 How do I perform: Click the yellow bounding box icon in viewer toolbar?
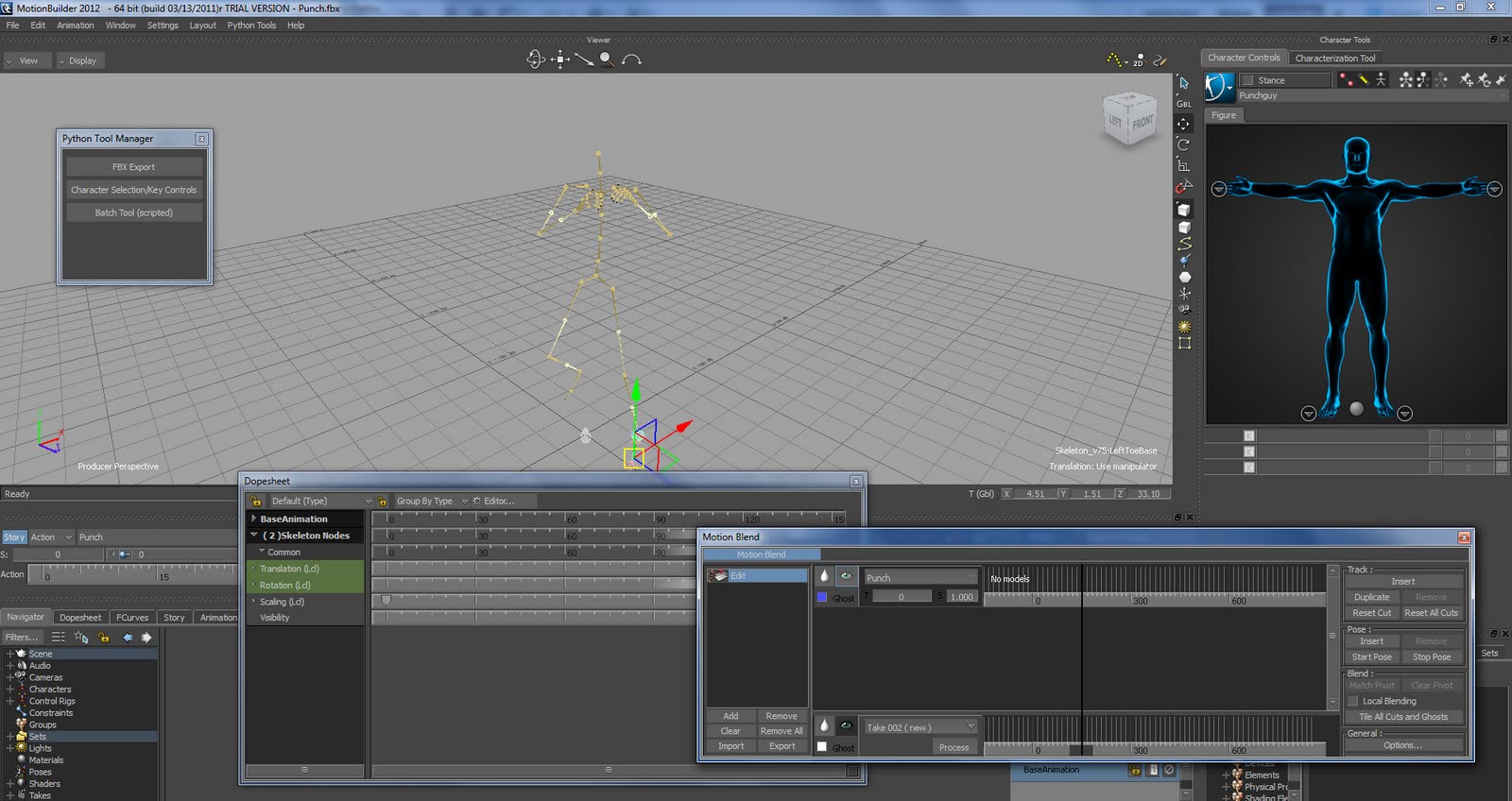click(x=1184, y=344)
